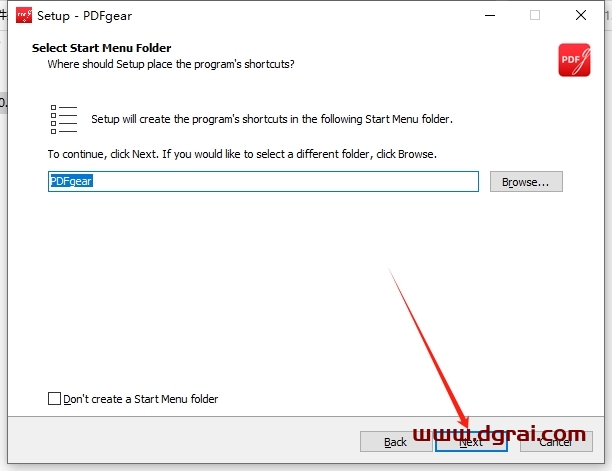612x471 pixels.
Task: Click the Start Menu folder name field
Action: tap(263, 181)
